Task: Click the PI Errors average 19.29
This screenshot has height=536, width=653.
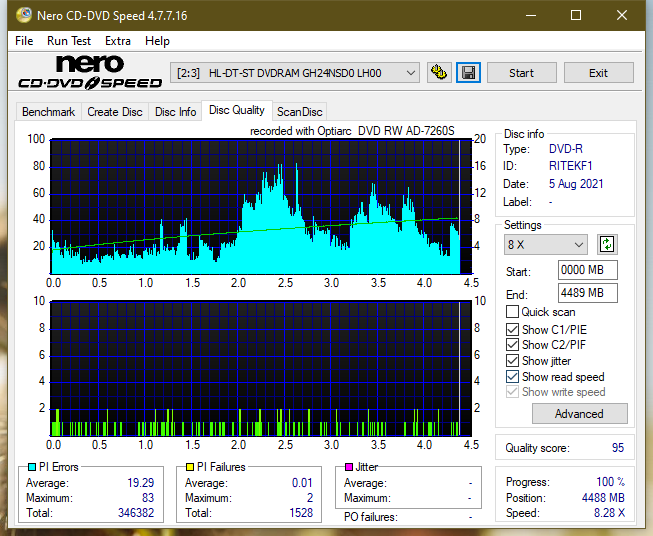Action: [140, 483]
